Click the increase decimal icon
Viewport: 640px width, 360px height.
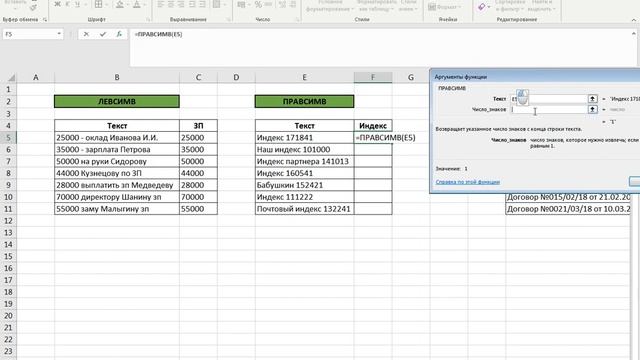tap(282, 5)
